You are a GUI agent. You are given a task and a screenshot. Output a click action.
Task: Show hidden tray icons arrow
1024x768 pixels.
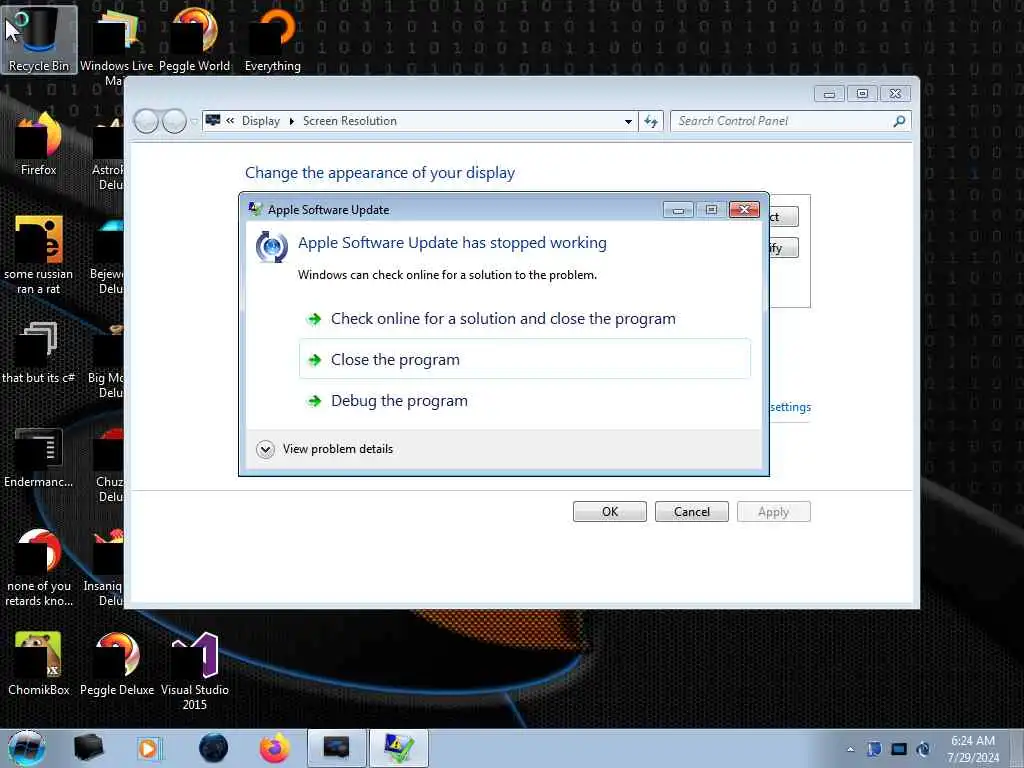[850, 749]
